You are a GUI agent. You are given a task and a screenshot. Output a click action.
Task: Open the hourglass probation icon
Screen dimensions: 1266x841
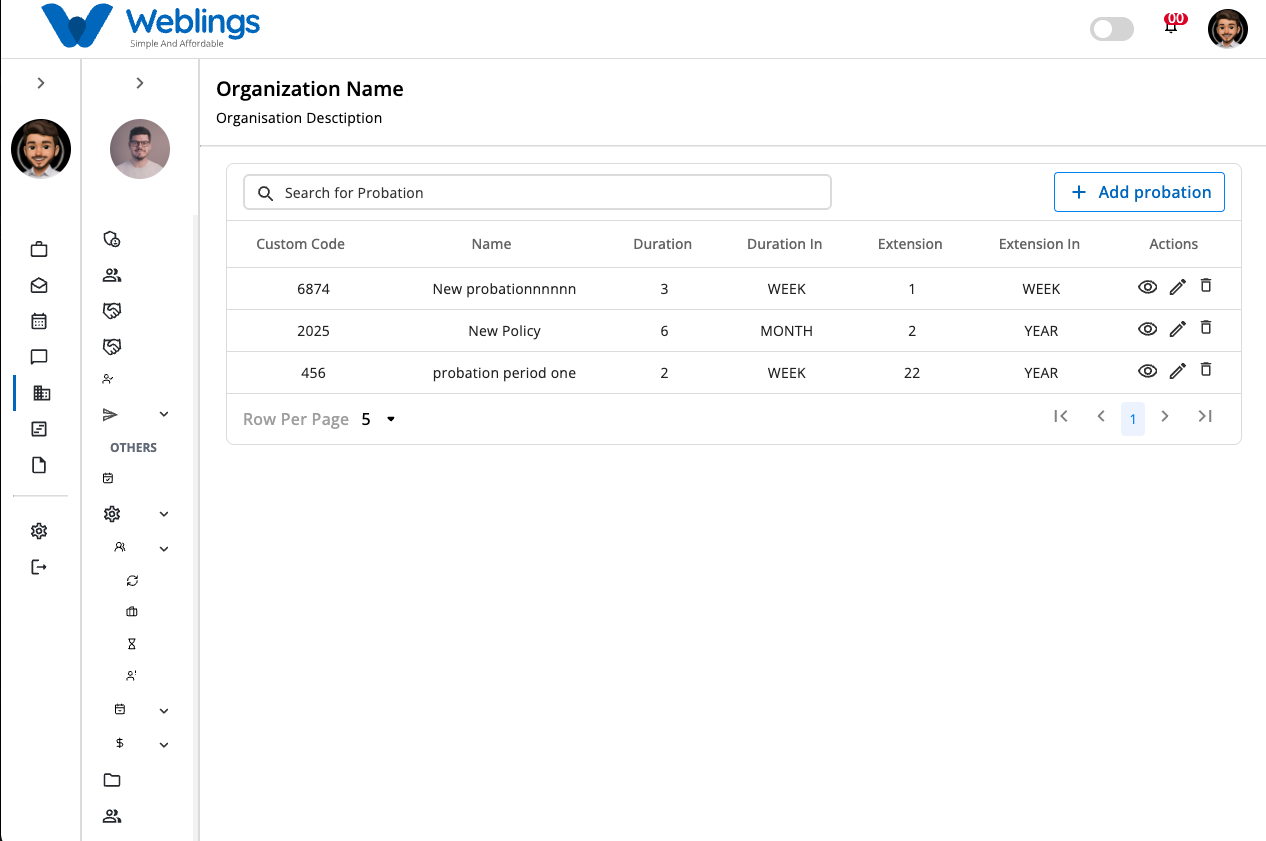(131, 644)
